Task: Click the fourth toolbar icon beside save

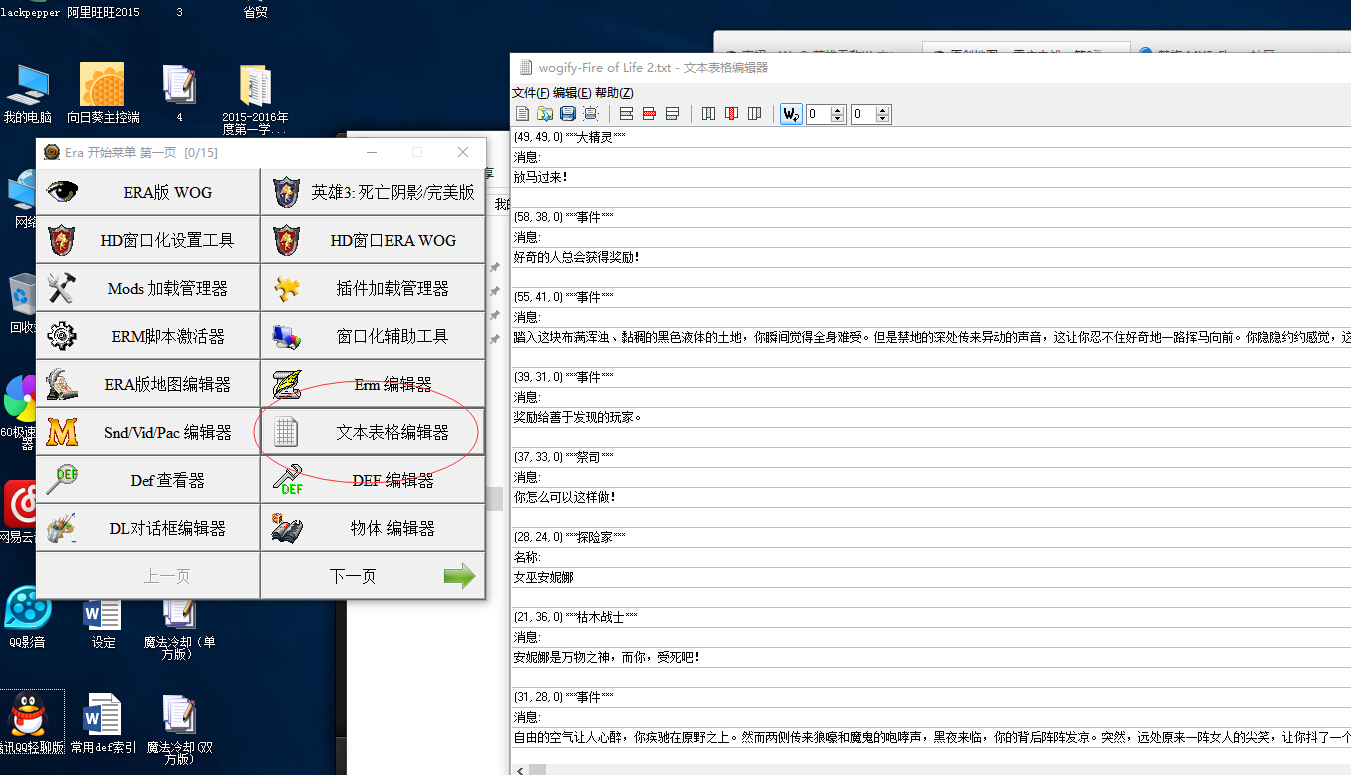Action: [x=591, y=114]
